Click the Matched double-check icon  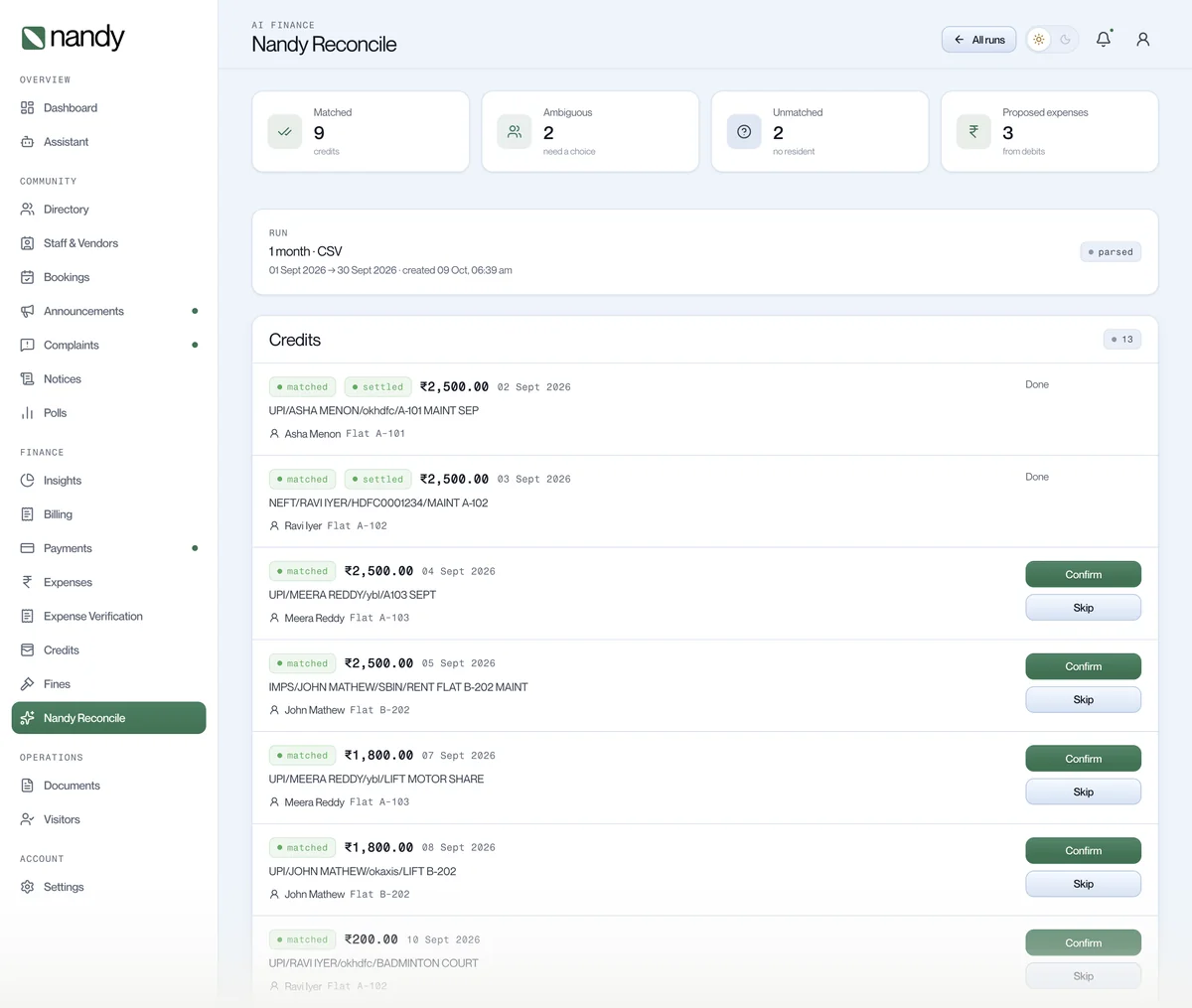285,131
